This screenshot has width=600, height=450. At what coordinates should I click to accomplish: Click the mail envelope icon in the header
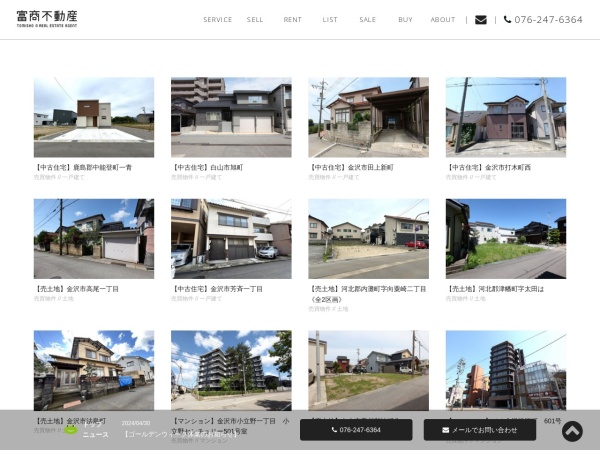coord(481,20)
